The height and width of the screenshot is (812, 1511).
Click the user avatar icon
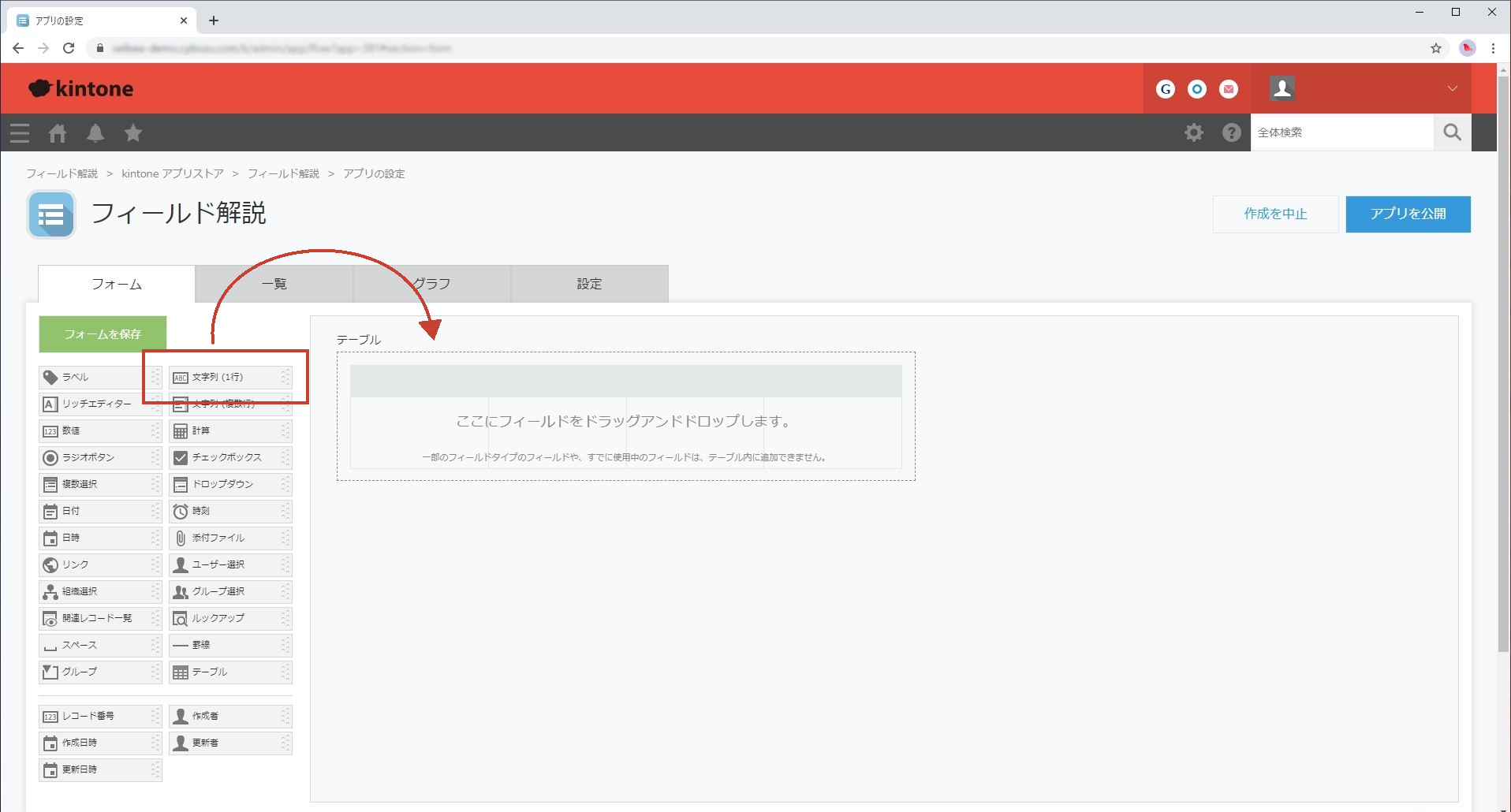pyautogui.click(x=1282, y=88)
